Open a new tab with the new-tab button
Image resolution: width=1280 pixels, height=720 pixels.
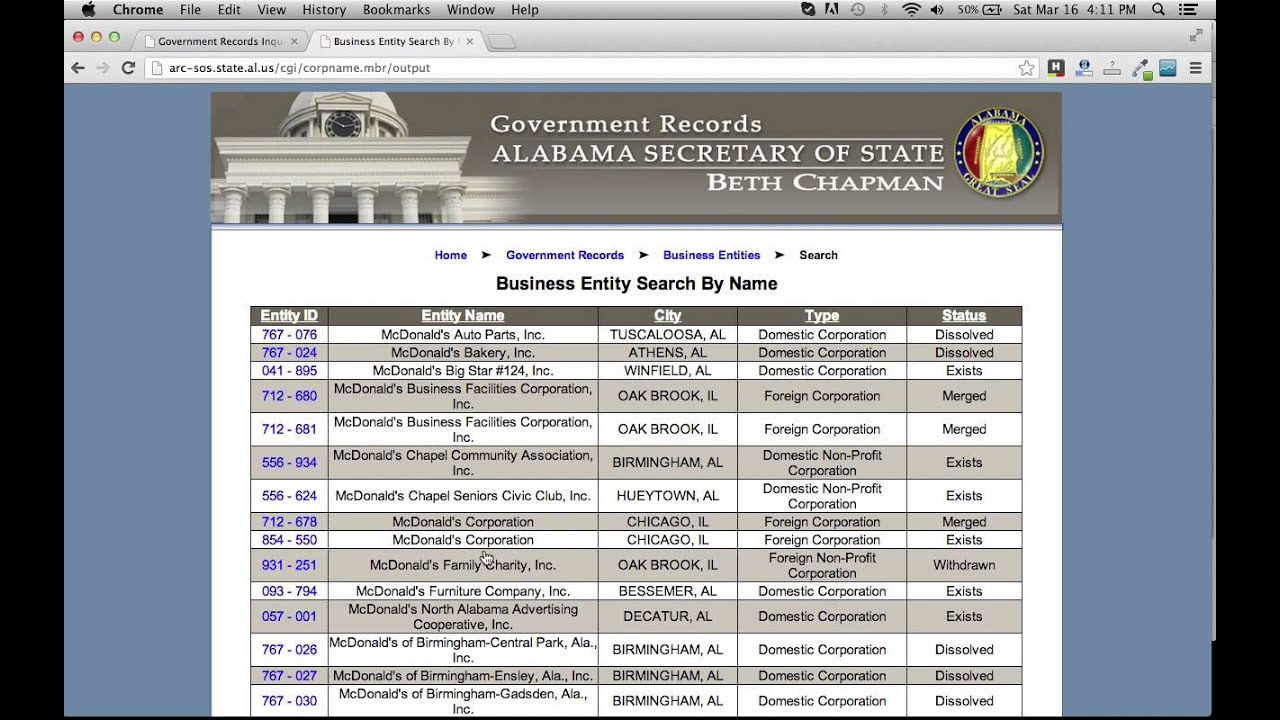pyautogui.click(x=501, y=42)
